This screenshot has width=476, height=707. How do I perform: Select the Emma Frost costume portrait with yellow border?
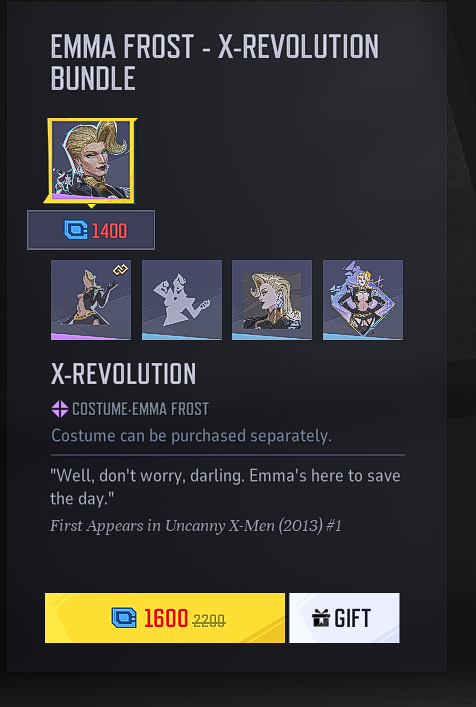(x=91, y=161)
